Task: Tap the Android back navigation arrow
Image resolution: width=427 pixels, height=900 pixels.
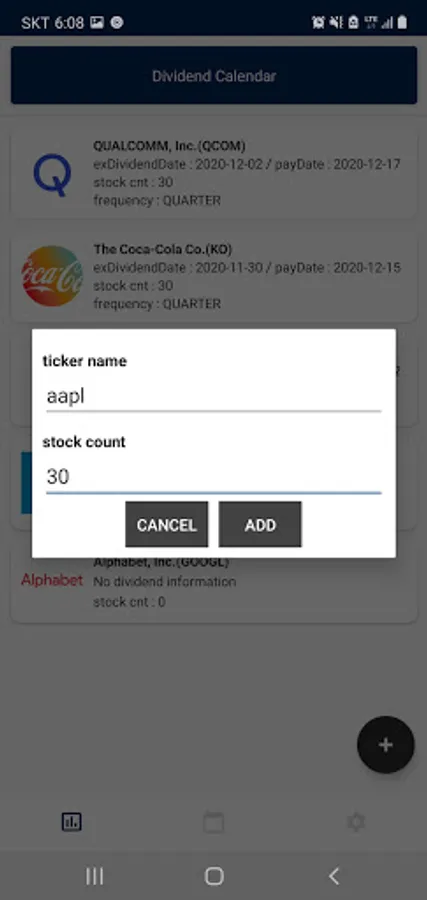Action: click(333, 876)
